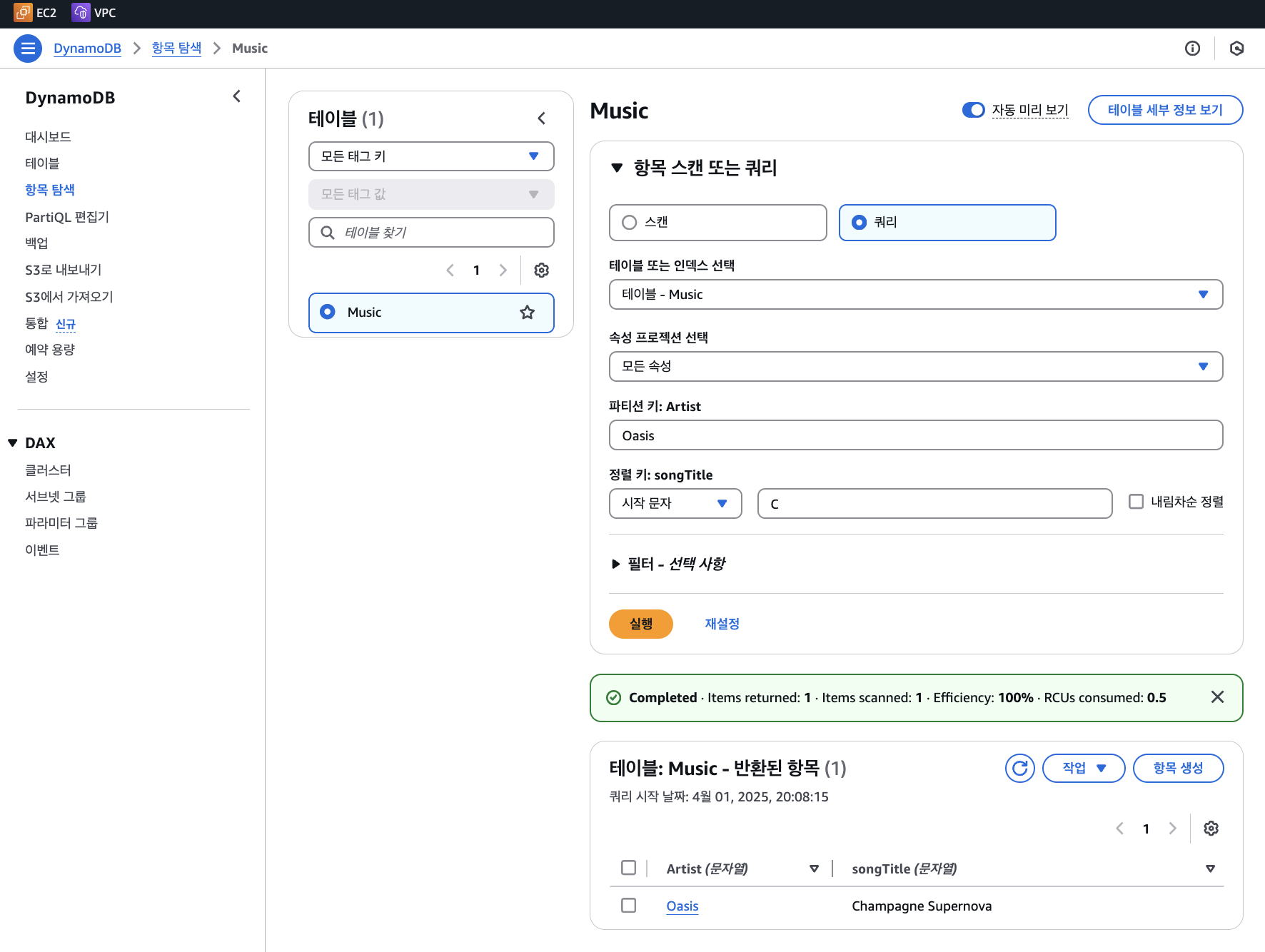This screenshot has width=1265, height=952.
Task: Click the sort key songTitle value field
Action: pos(934,504)
